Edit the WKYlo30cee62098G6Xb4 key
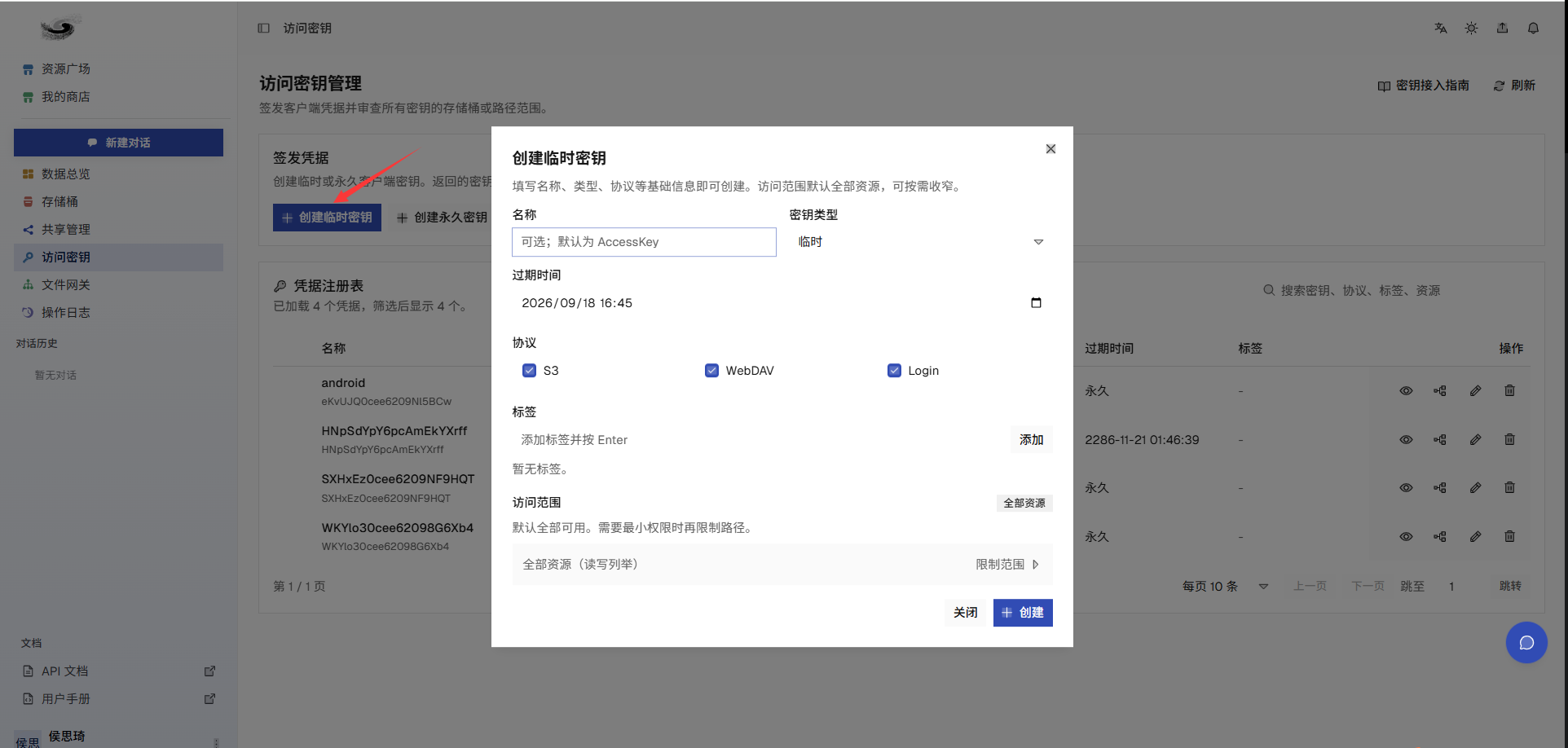This screenshot has width=1568, height=748. tap(1475, 536)
